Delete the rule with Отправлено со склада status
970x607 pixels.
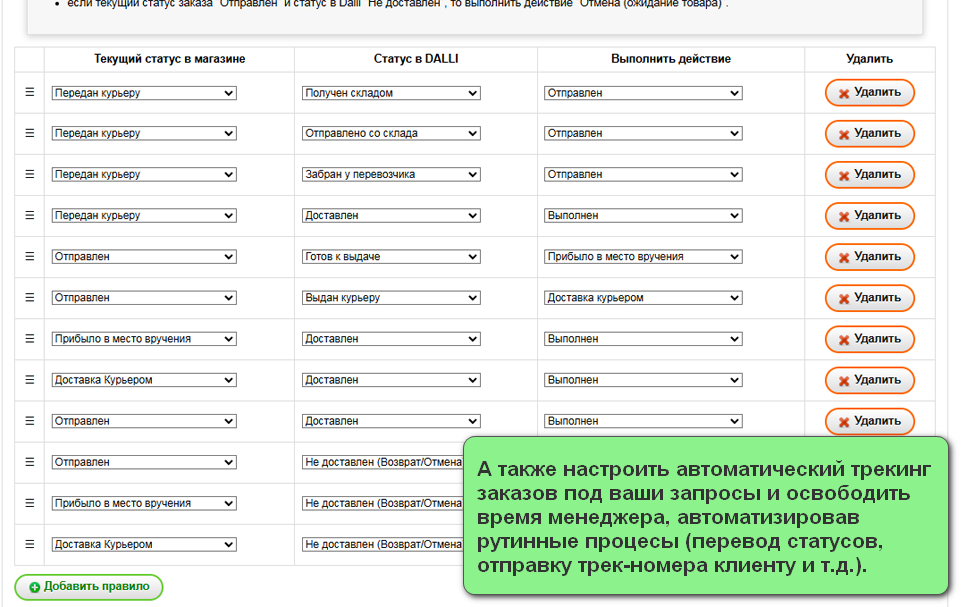pos(869,134)
